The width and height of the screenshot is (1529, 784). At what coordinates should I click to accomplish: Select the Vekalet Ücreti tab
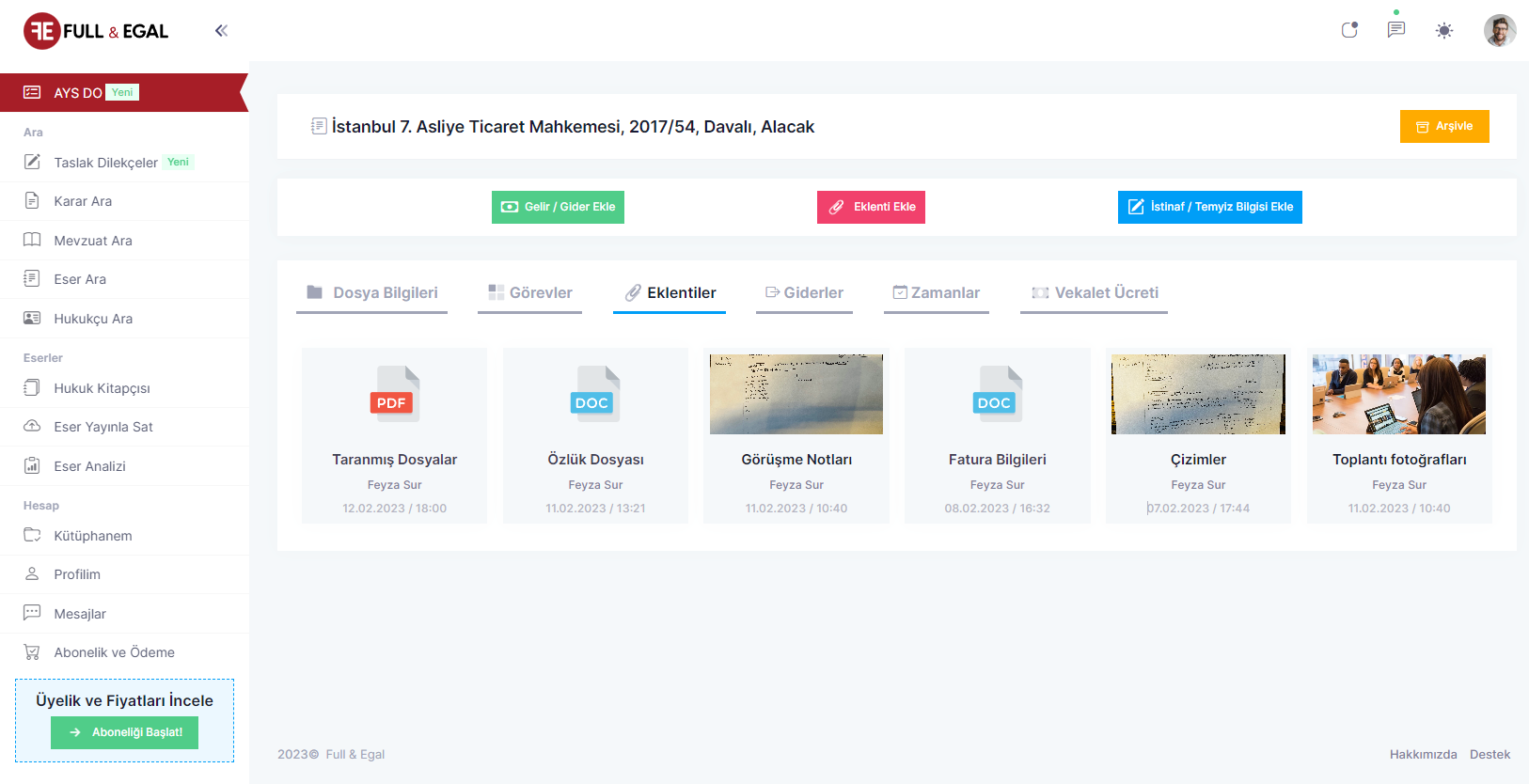tap(1095, 293)
